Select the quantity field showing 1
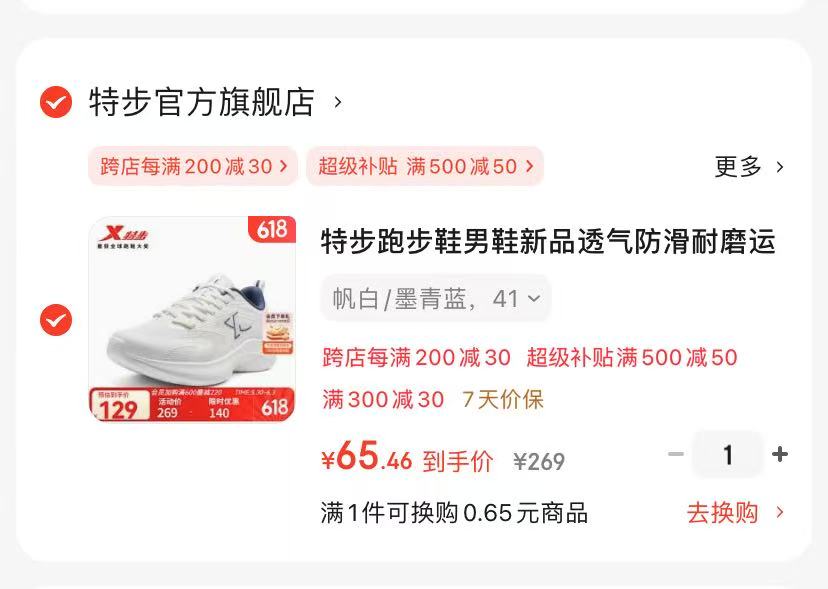Viewport: 828px width, 589px height. [x=728, y=454]
